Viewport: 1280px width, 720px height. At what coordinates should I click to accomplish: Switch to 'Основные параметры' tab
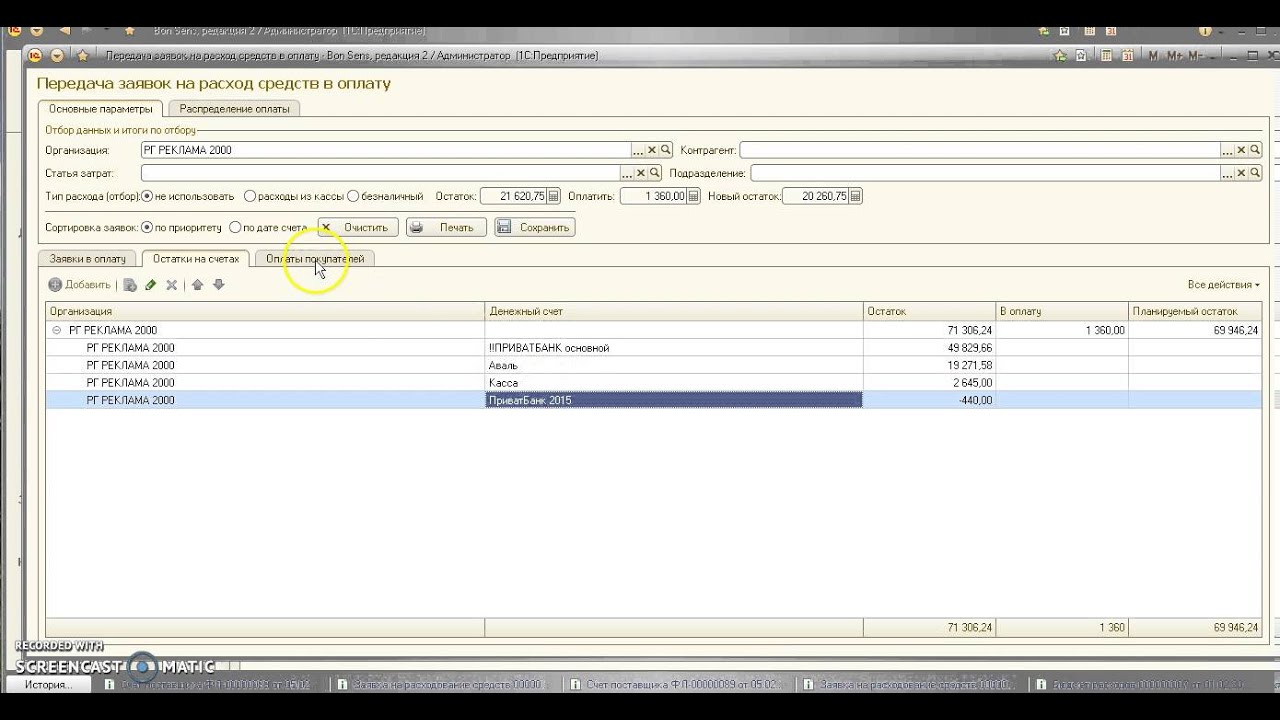click(100, 108)
